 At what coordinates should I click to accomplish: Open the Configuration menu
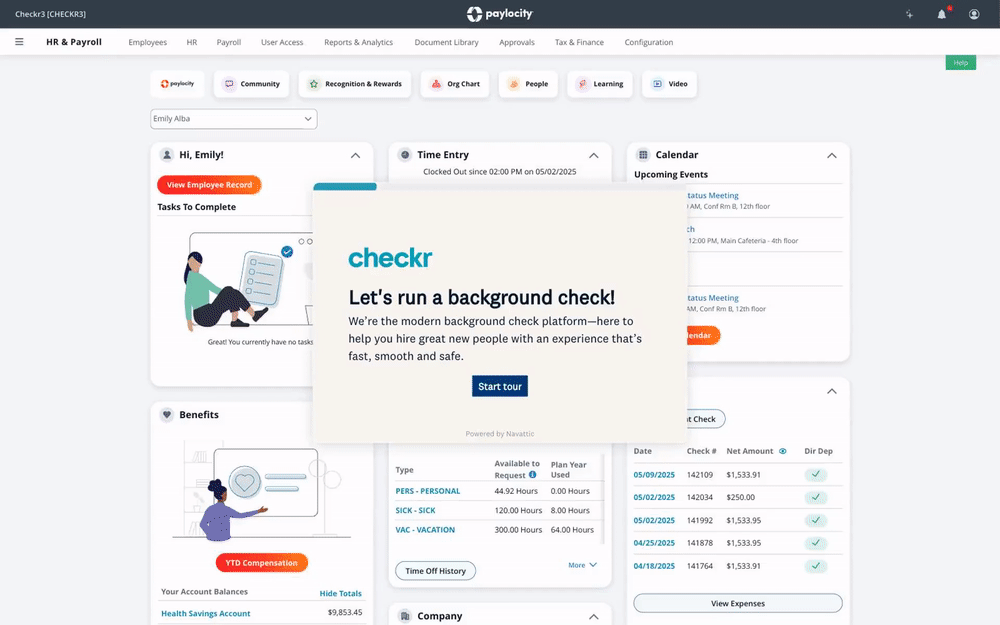(x=649, y=42)
